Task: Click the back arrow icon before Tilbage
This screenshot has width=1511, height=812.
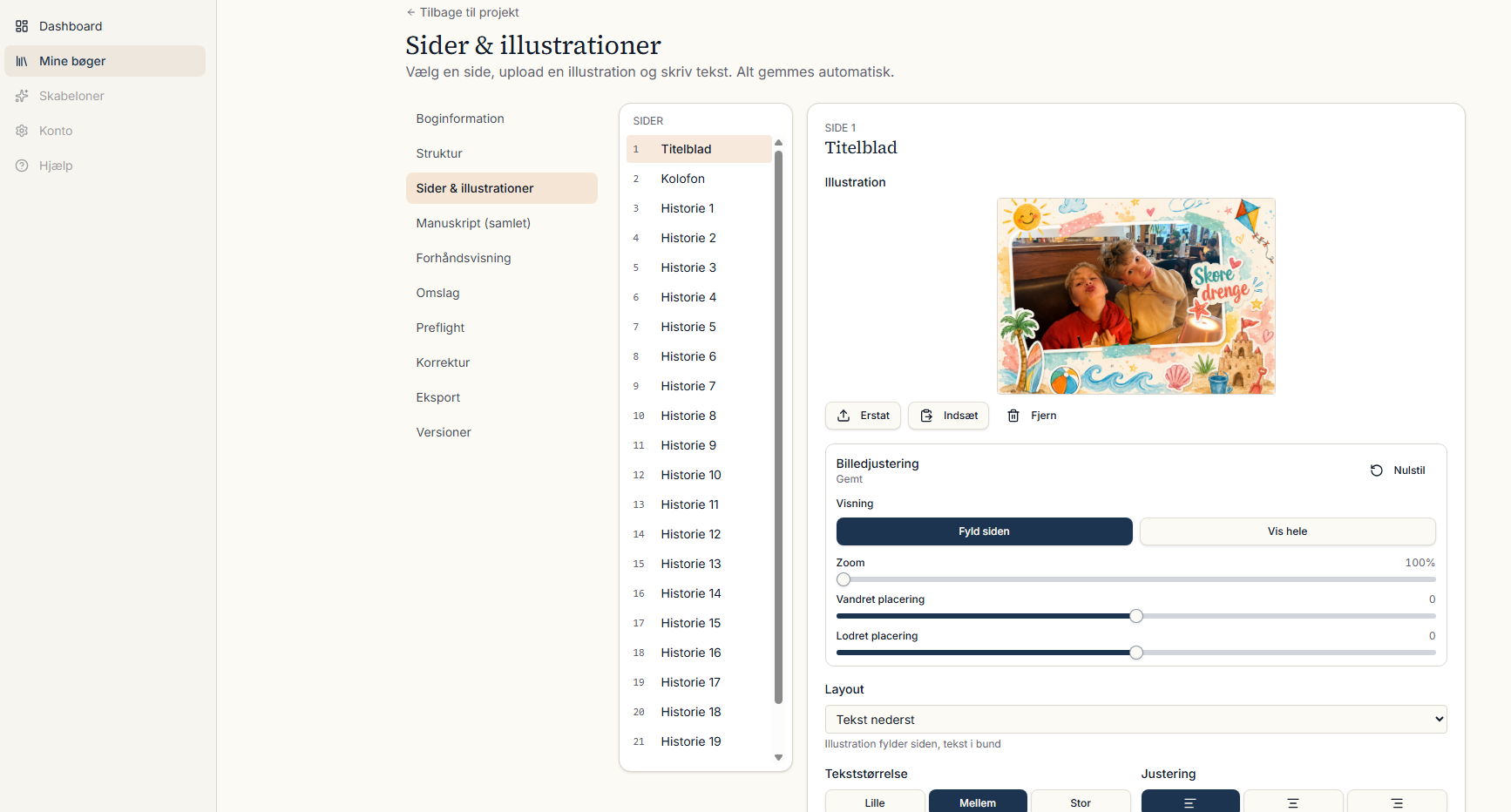Action: 411,12
